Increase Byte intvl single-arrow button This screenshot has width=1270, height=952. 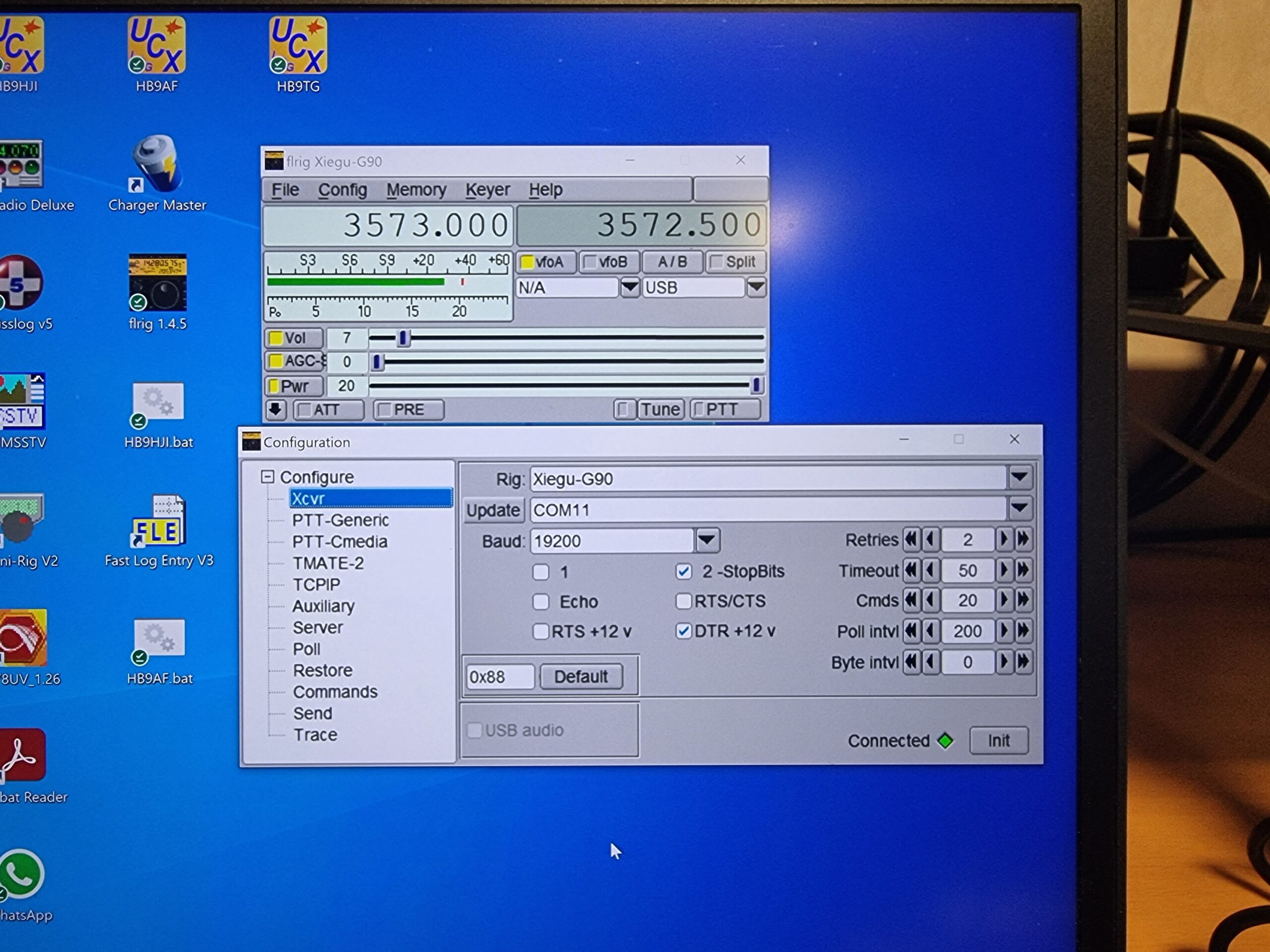pyautogui.click(x=1004, y=662)
